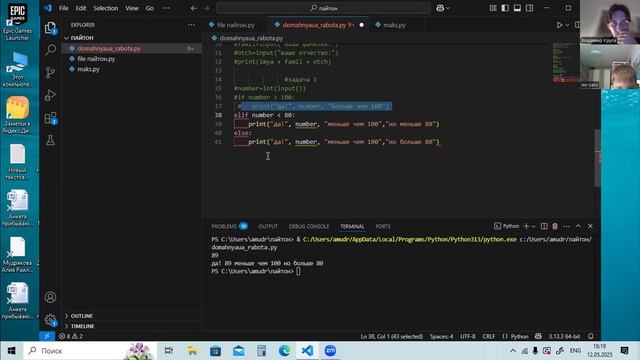The width and height of the screenshot is (640, 360).
Task: Open the Accounts menu in activity bar
Action: (x=50, y=297)
